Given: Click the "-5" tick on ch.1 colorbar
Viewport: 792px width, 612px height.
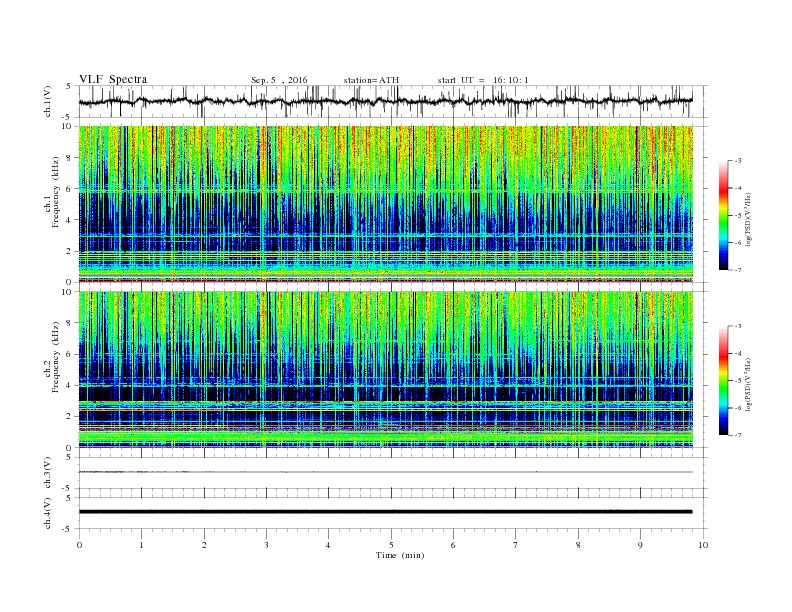Looking at the screenshot, I should coord(737,216).
